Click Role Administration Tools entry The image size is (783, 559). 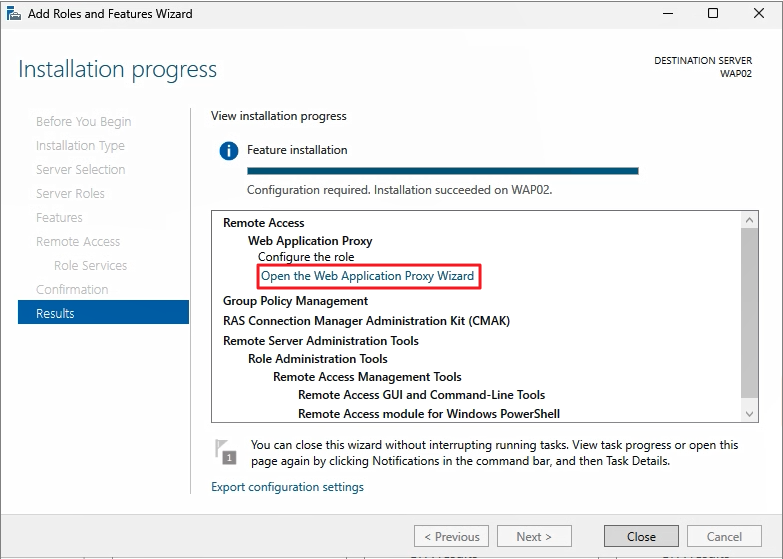318,359
